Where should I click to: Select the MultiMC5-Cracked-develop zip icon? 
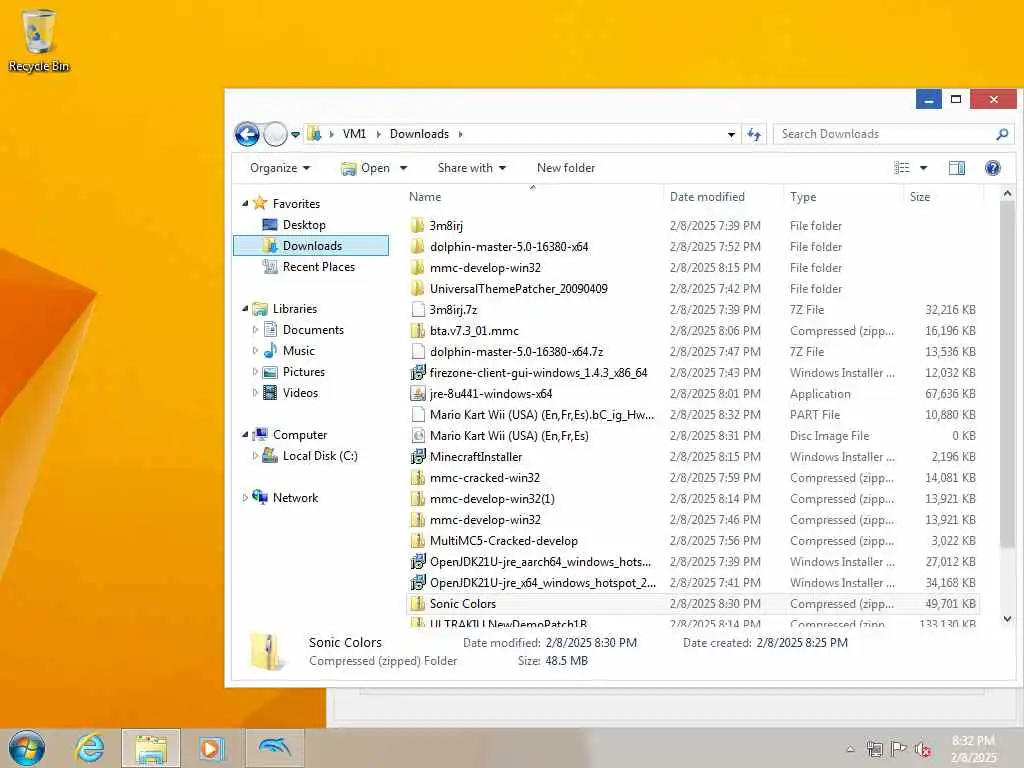click(x=418, y=541)
